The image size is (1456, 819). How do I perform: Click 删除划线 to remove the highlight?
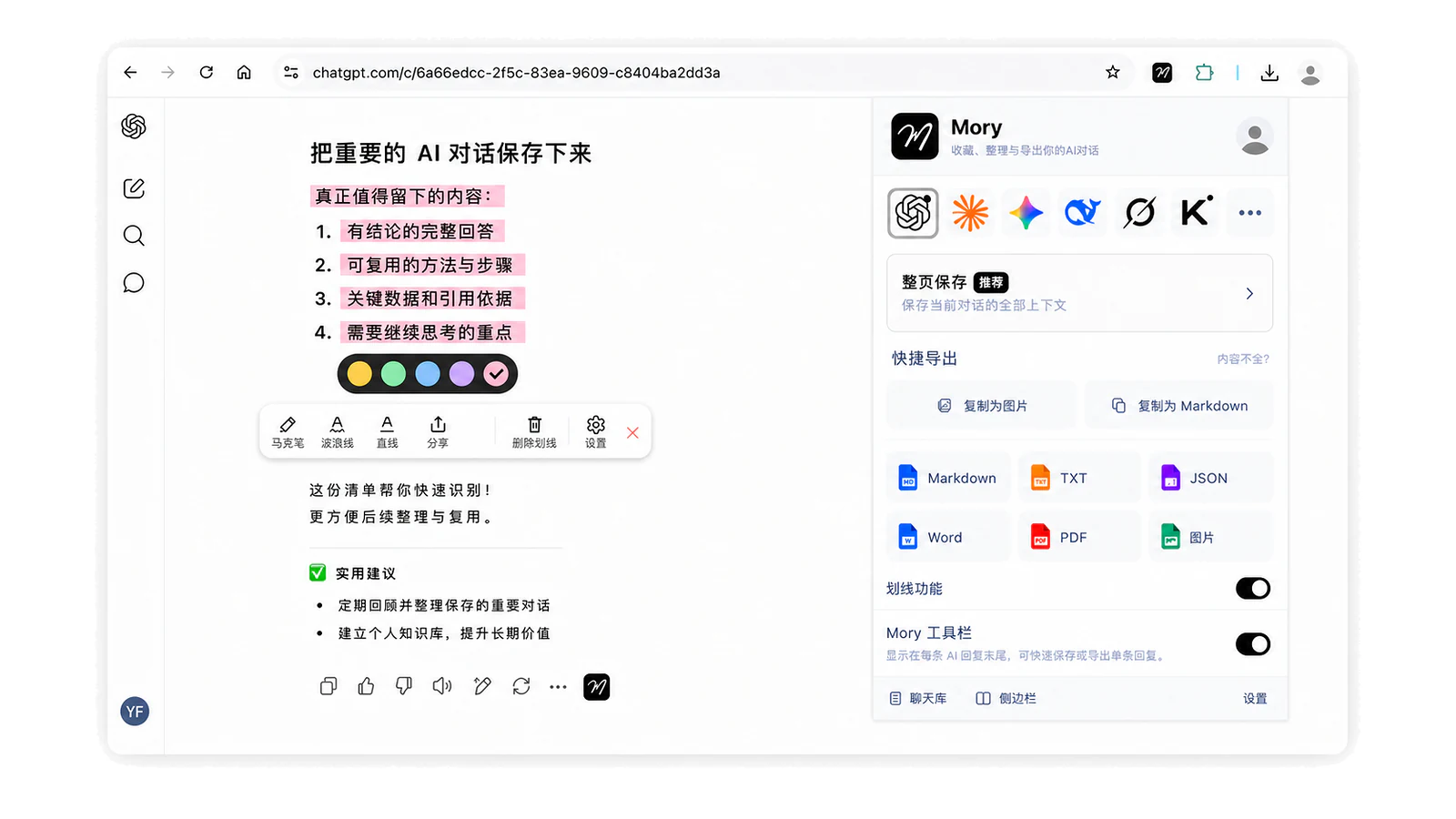tap(534, 432)
